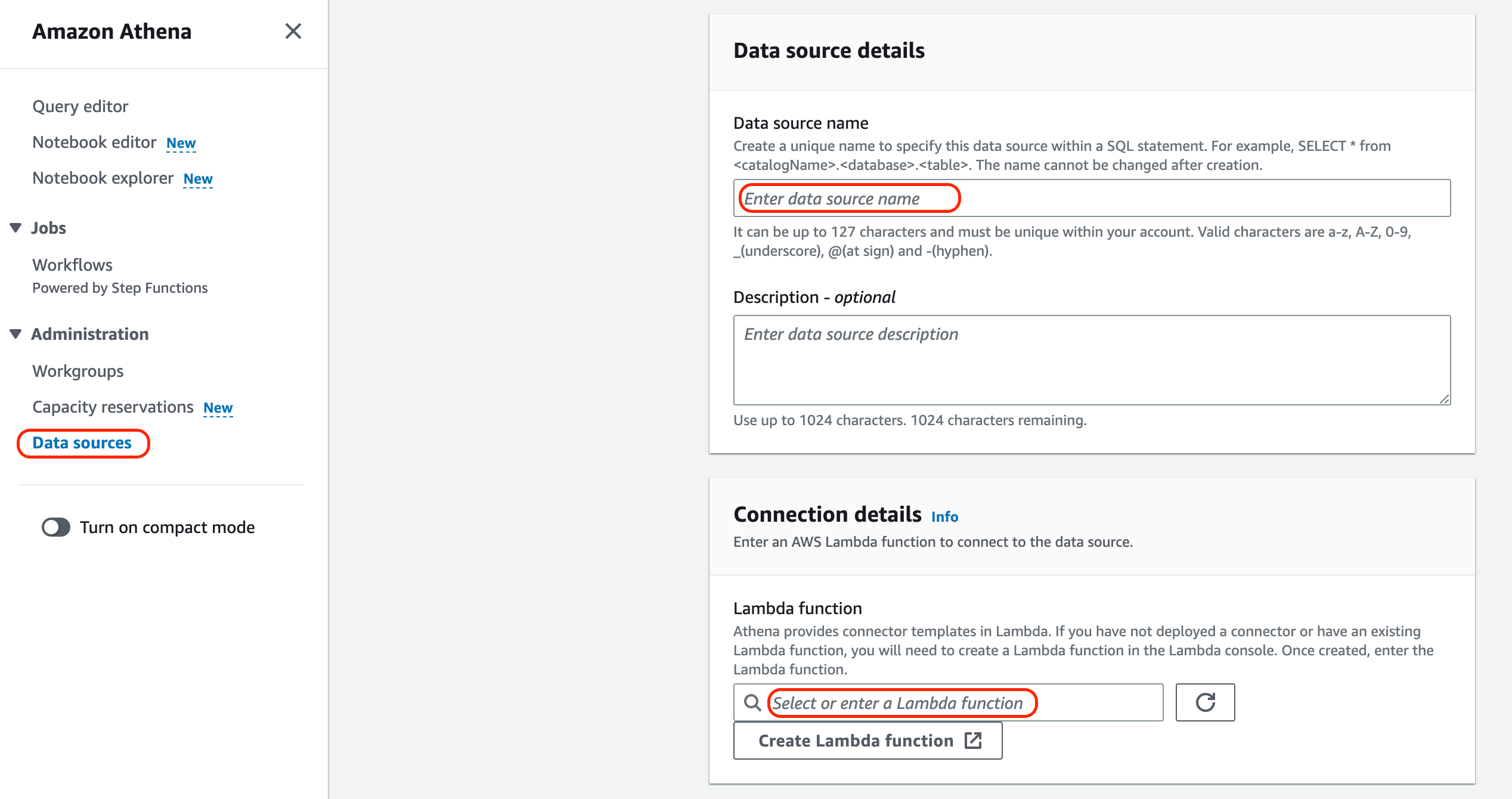Select Data sources in sidebar
The width and height of the screenshot is (1512, 799).
(82, 443)
